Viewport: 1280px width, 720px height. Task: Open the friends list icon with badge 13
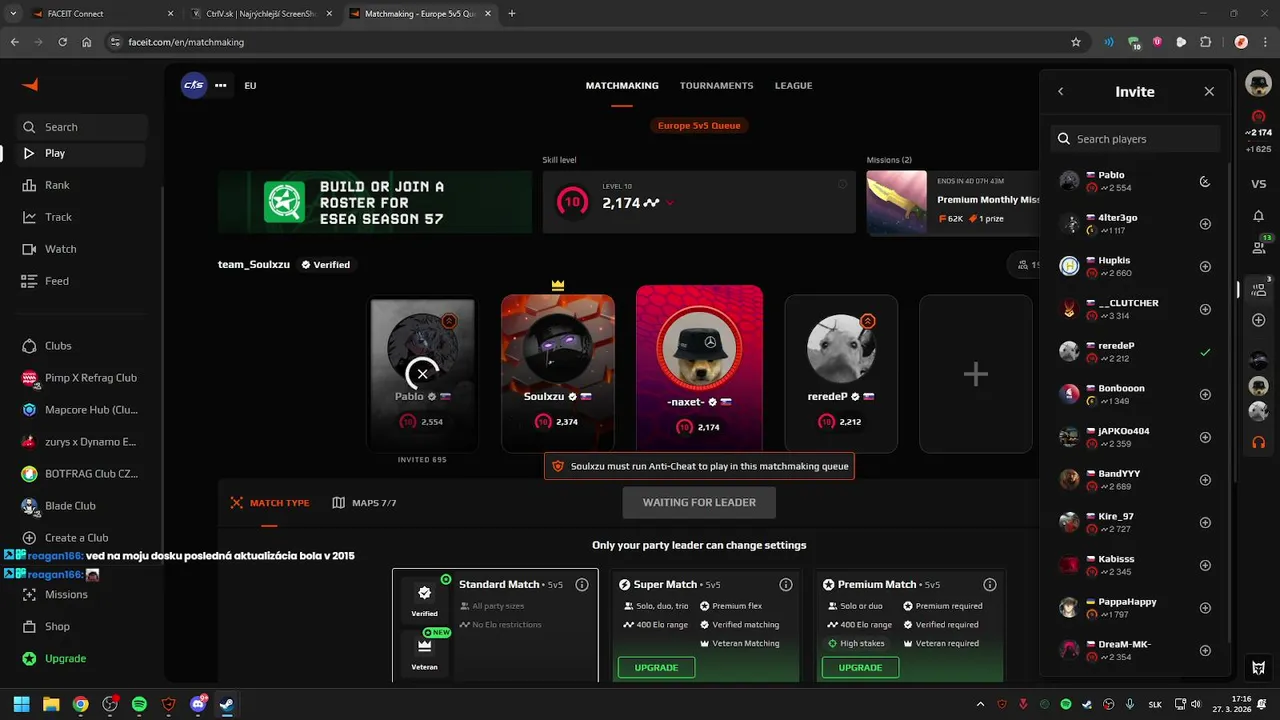pos(1259,246)
